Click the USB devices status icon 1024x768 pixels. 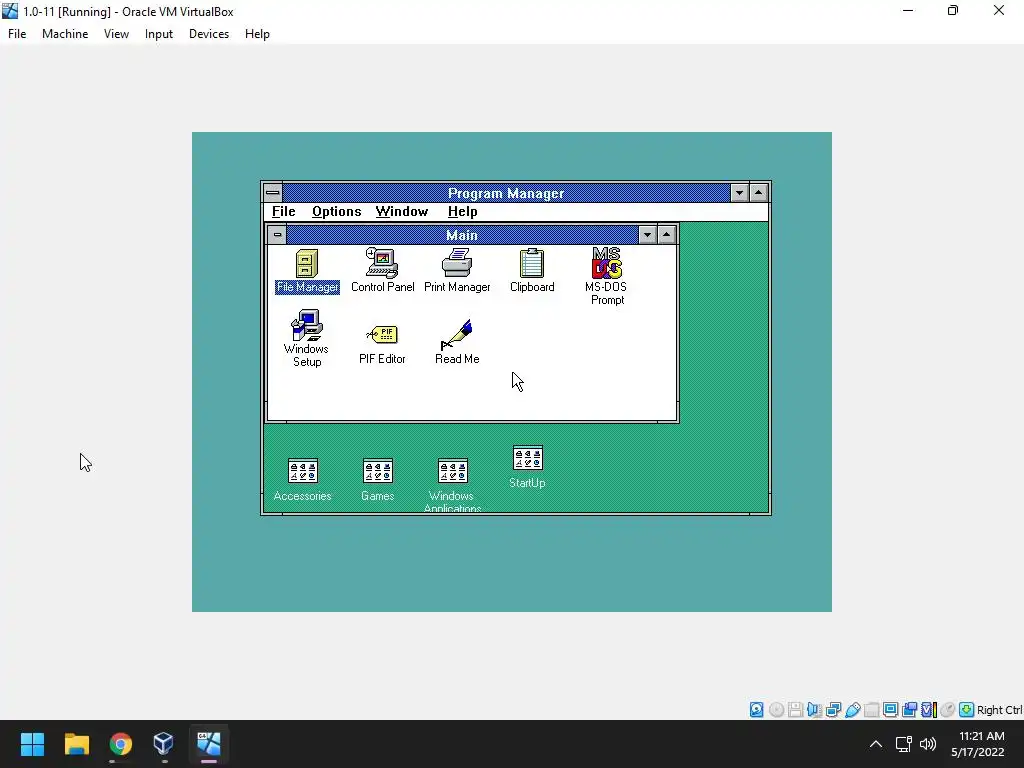click(x=852, y=710)
